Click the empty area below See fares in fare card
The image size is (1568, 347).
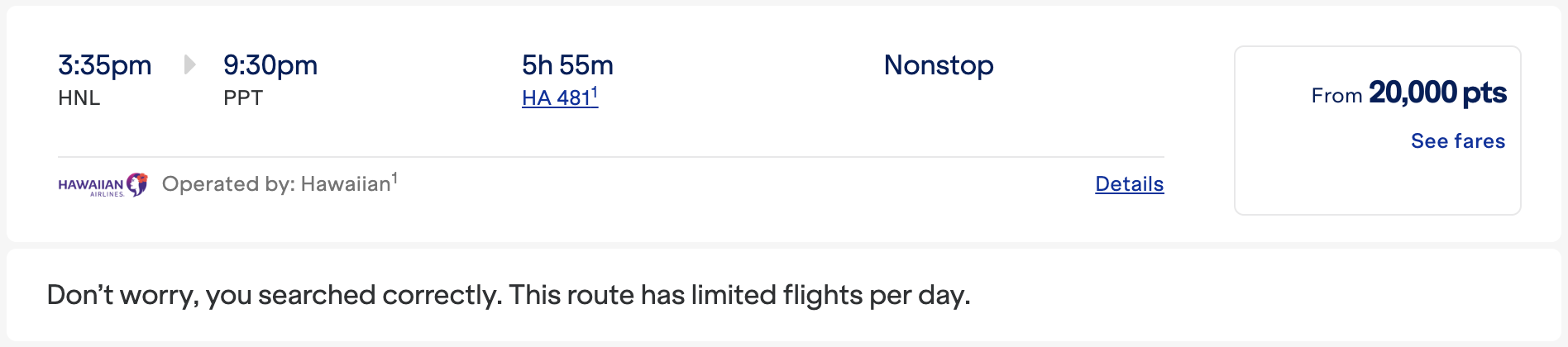tap(1377, 183)
